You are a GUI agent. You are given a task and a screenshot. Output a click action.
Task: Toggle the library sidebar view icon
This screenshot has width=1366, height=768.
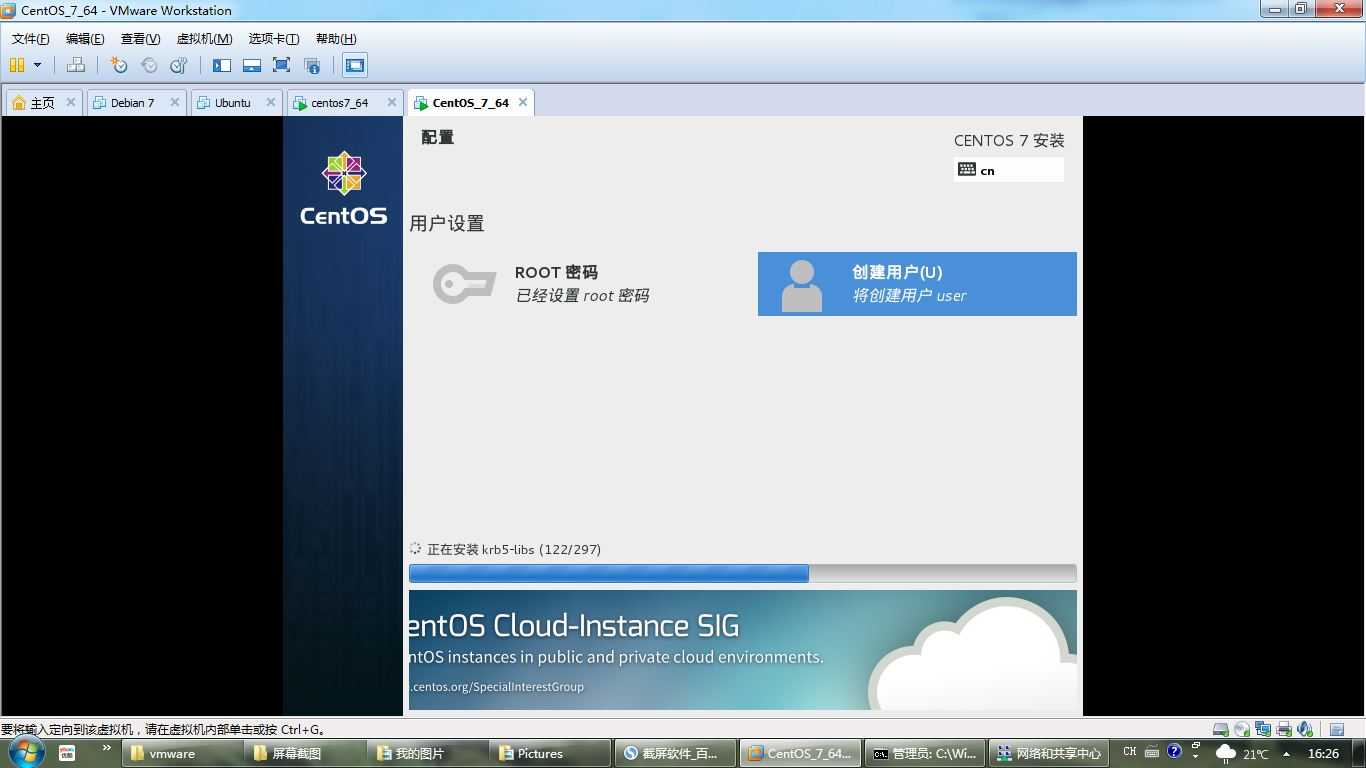coord(222,65)
